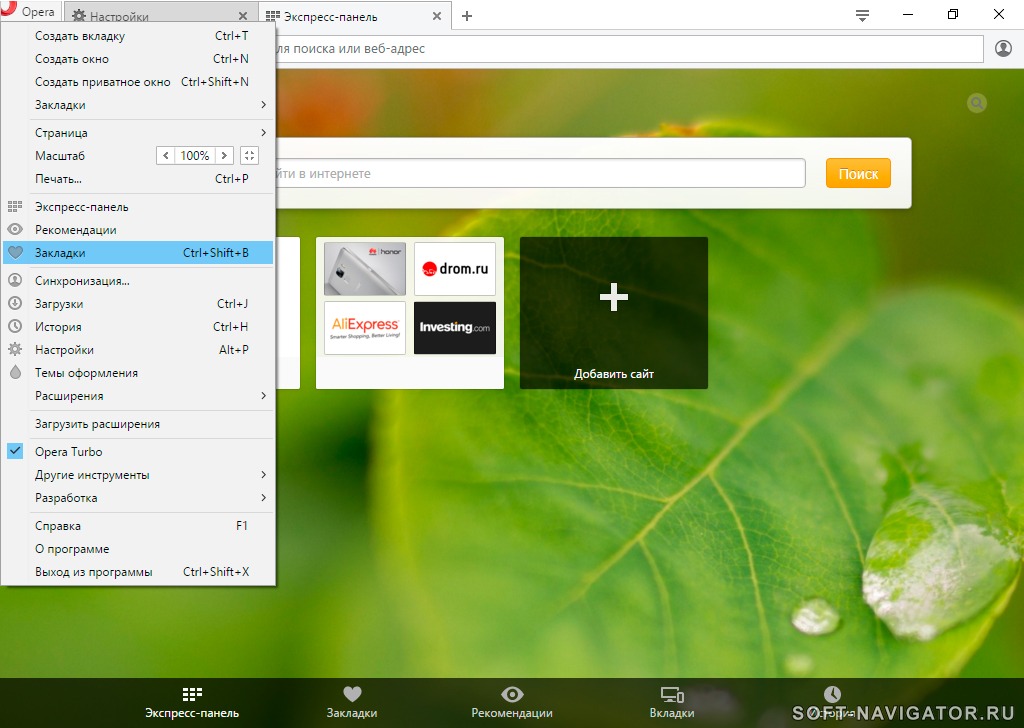Click the Добавить сайт plus tile

(614, 313)
